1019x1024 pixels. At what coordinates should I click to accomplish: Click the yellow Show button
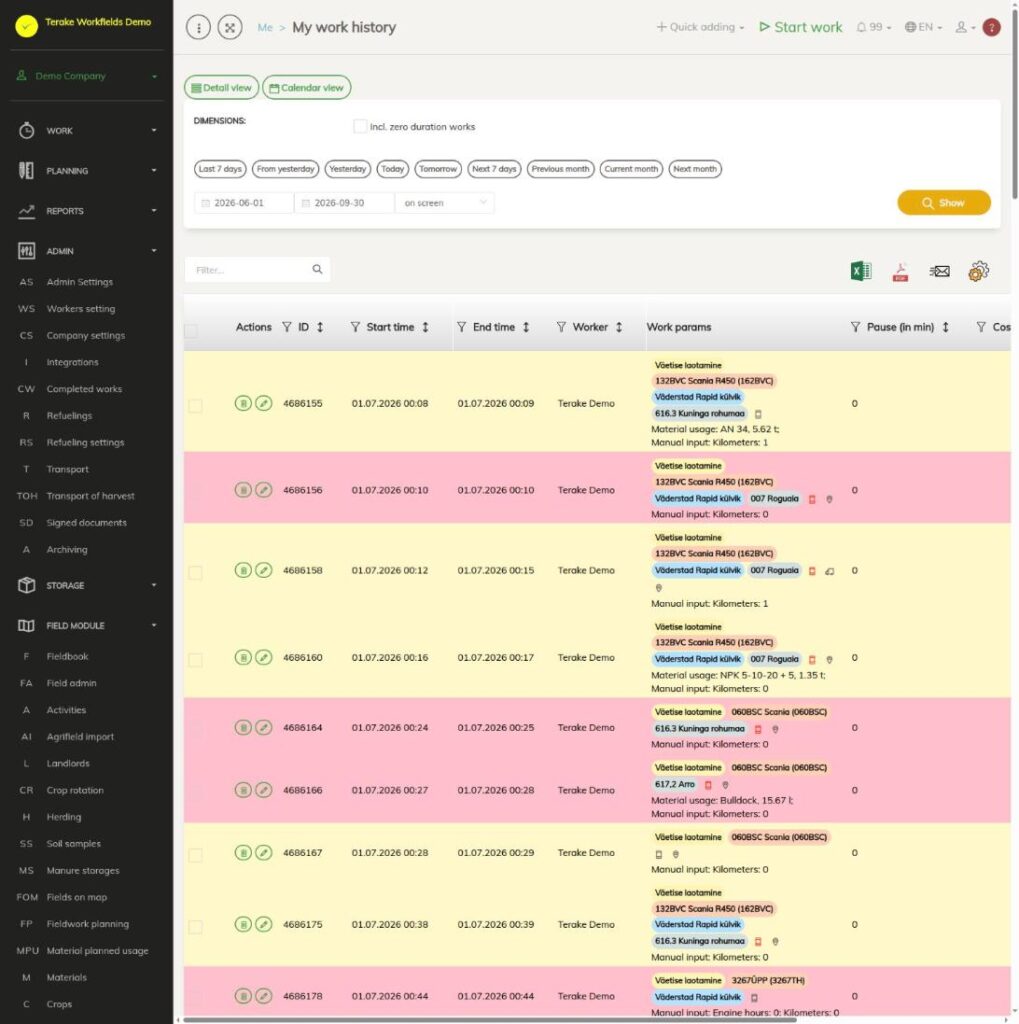click(x=944, y=202)
